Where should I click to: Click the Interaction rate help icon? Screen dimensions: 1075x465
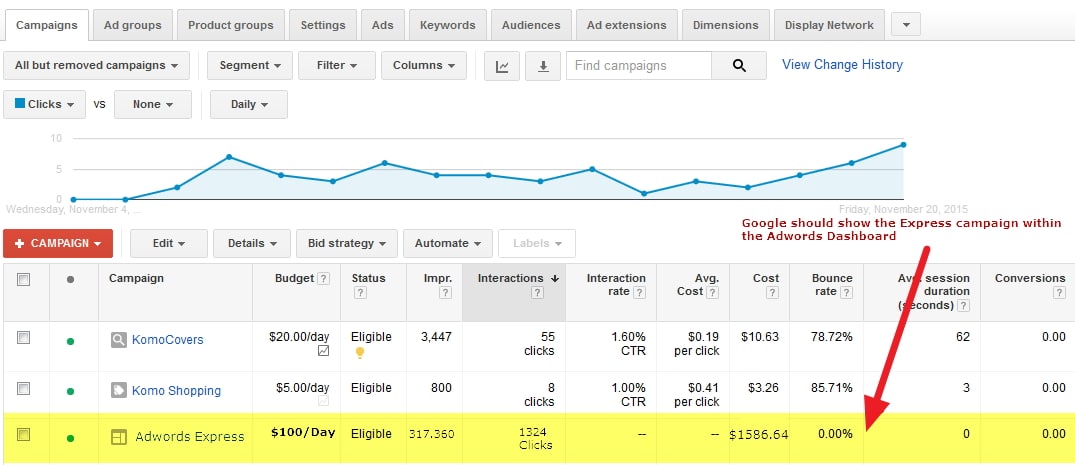(639, 293)
